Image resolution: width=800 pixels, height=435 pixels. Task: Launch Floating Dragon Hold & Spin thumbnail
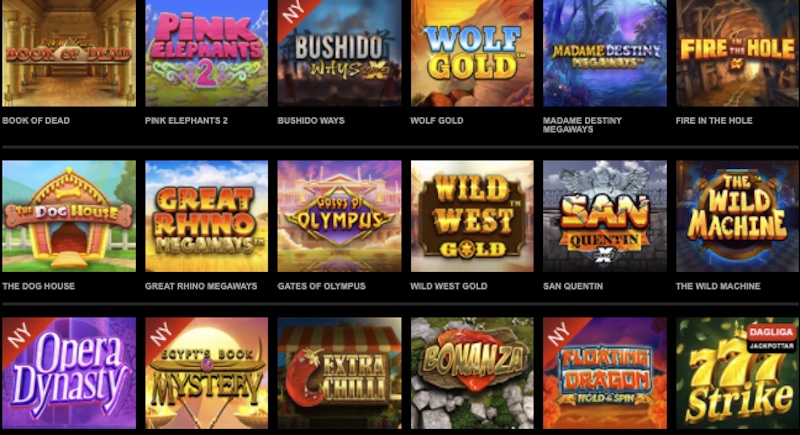coord(605,373)
